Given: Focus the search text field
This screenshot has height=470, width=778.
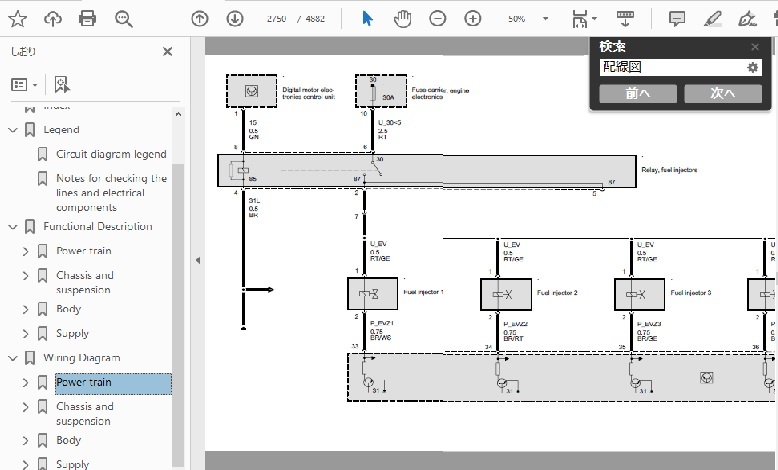Looking at the screenshot, I should click(x=672, y=67).
